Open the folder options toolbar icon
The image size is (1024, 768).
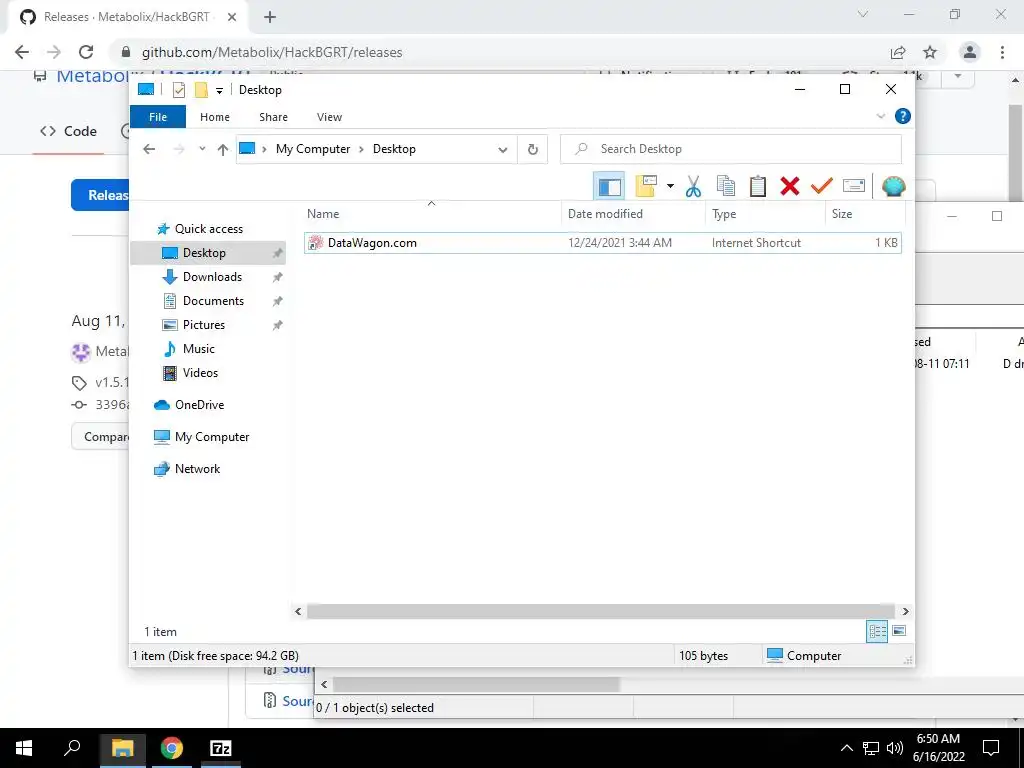pos(646,186)
